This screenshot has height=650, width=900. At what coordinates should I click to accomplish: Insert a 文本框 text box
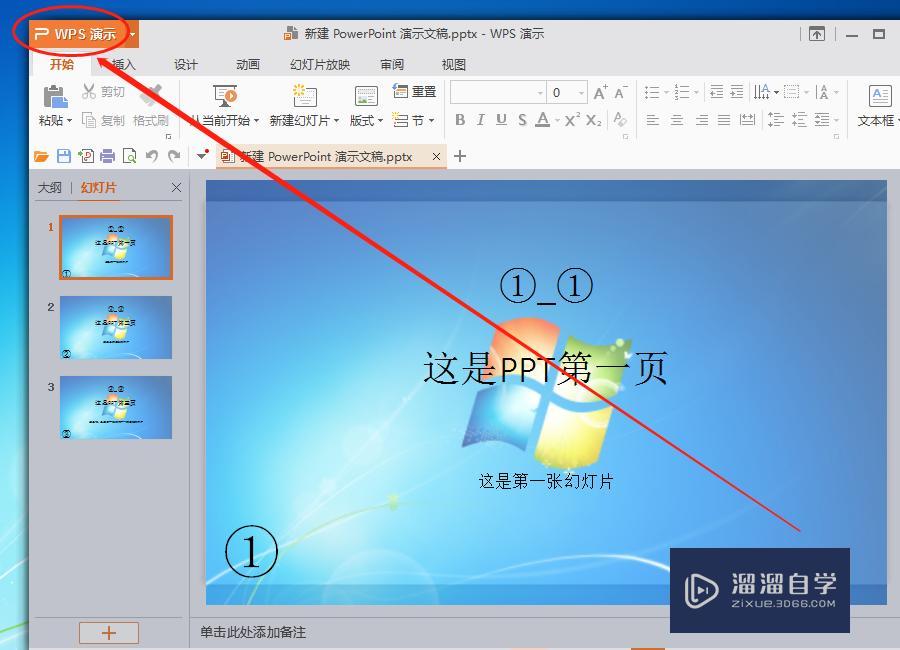click(x=878, y=106)
